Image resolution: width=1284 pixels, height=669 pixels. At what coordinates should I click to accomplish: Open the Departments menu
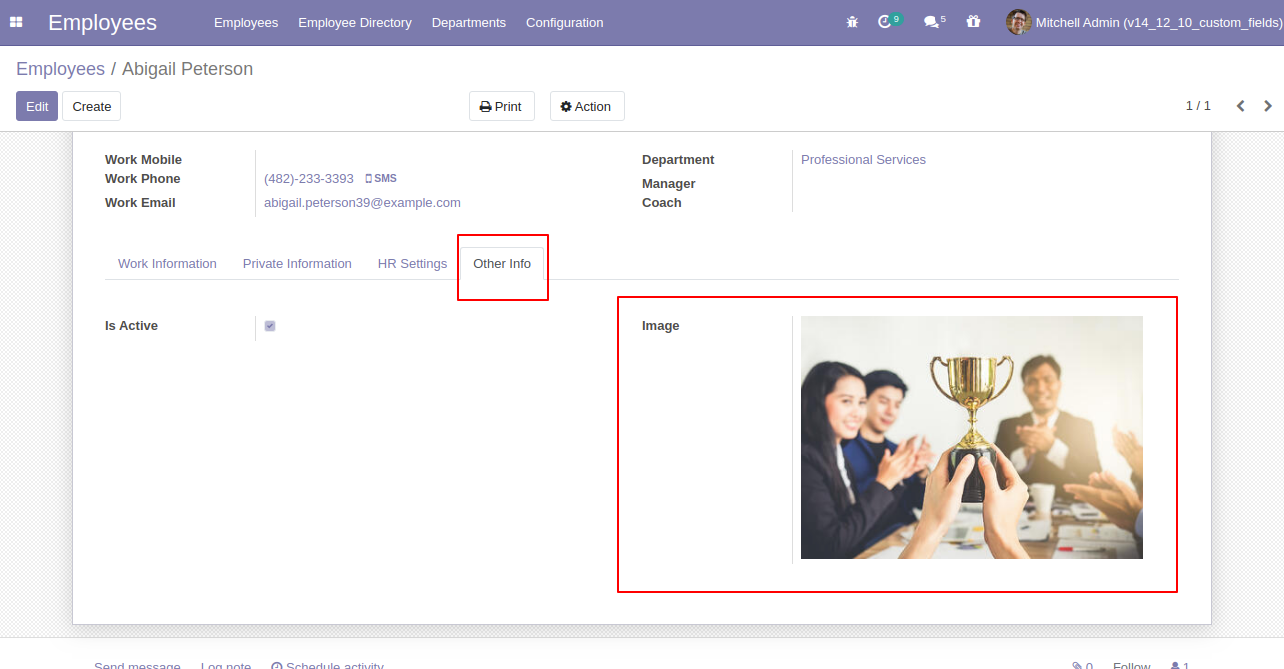pos(469,22)
